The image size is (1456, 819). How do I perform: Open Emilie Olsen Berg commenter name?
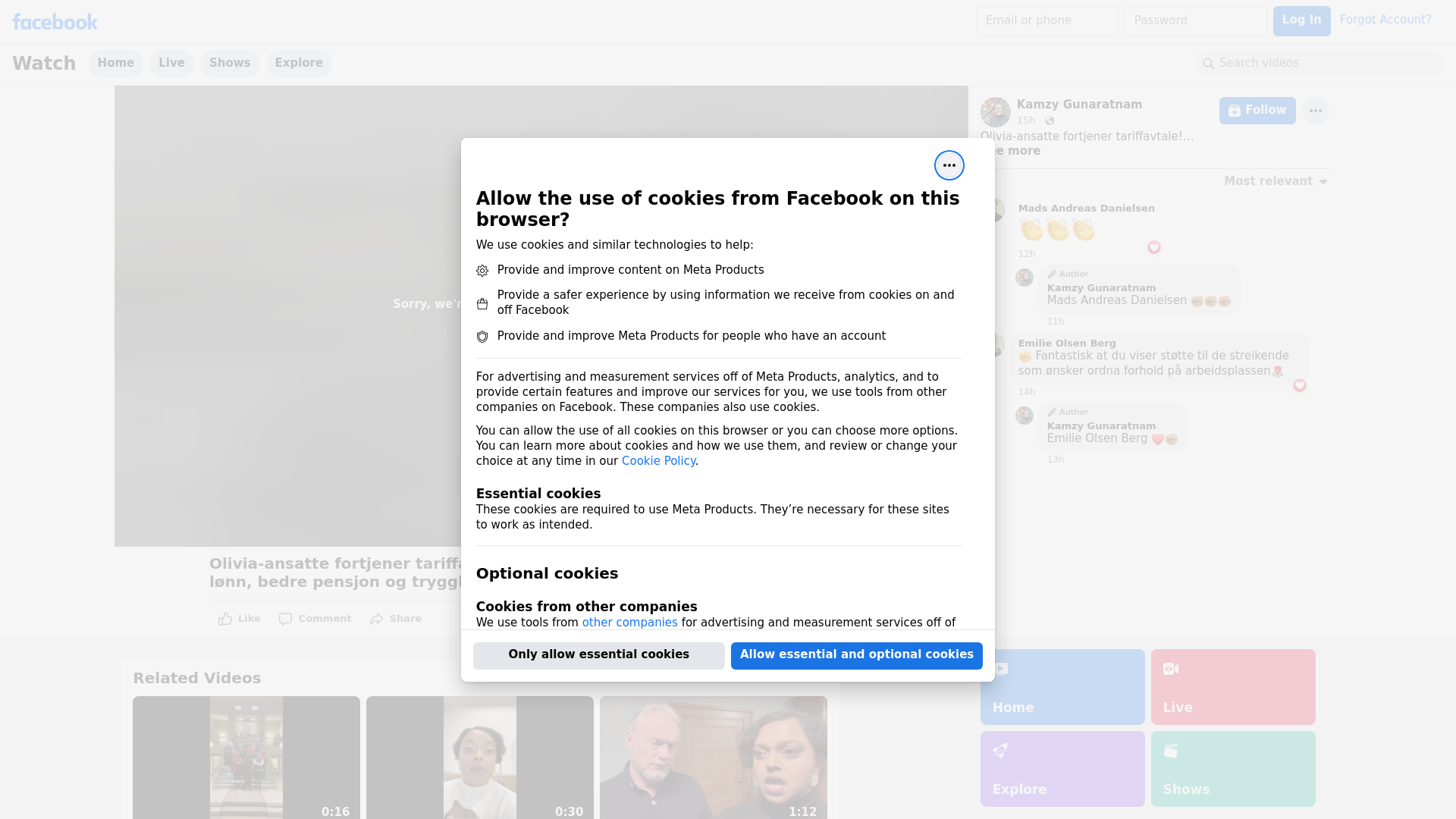[1067, 344]
